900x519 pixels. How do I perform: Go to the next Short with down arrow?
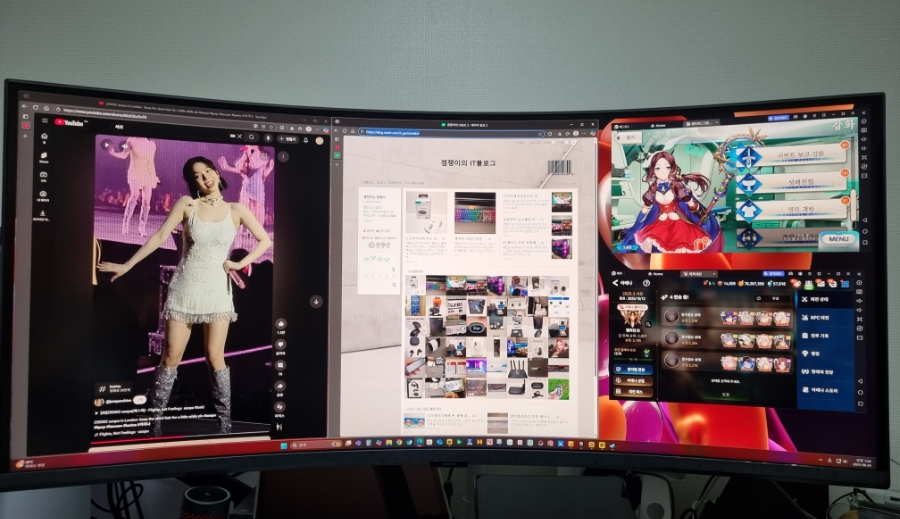click(316, 301)
